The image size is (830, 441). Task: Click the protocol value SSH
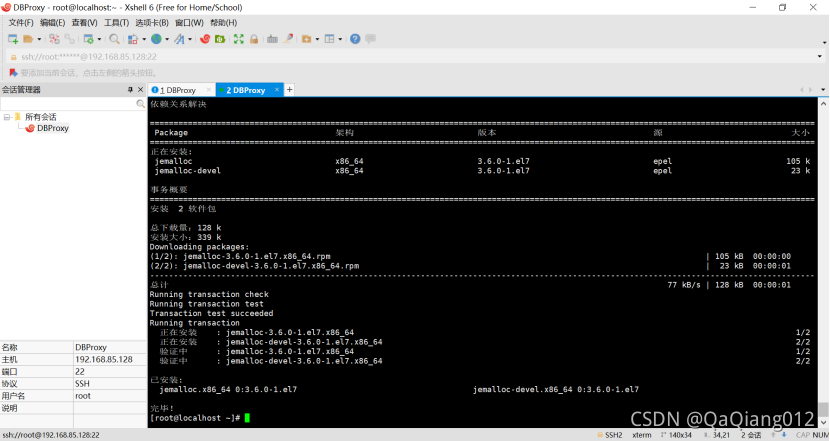82,384
